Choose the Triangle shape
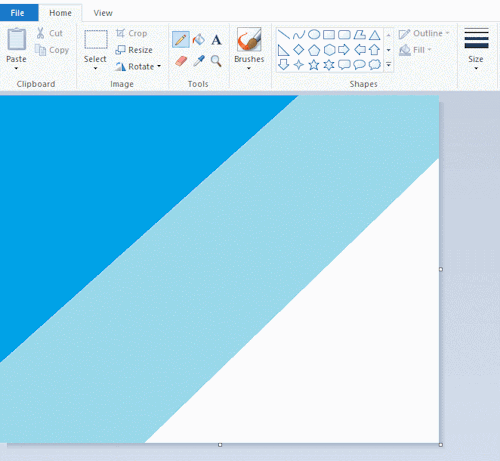Screen dimensions: 500x461 375,35
